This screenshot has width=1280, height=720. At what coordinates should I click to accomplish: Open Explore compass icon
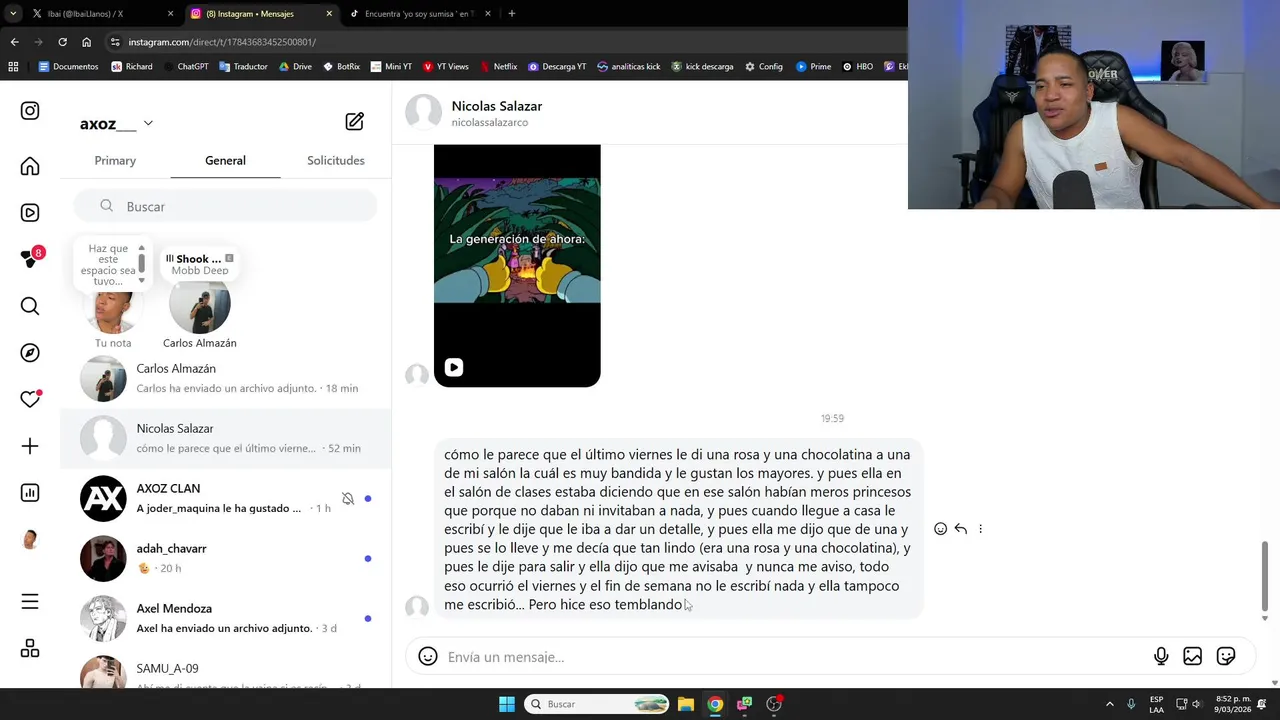tap(30, 353)
